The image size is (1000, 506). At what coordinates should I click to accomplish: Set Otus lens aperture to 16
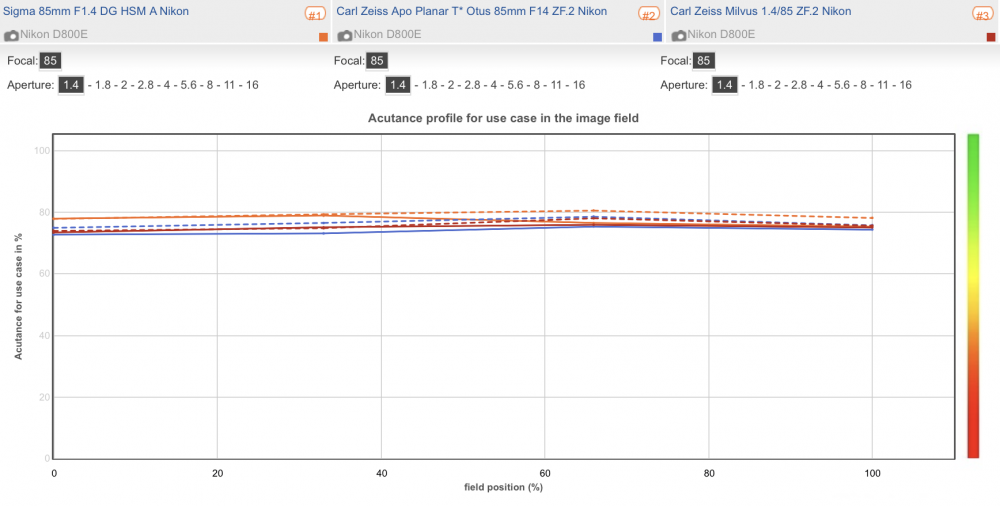[578, 85]
